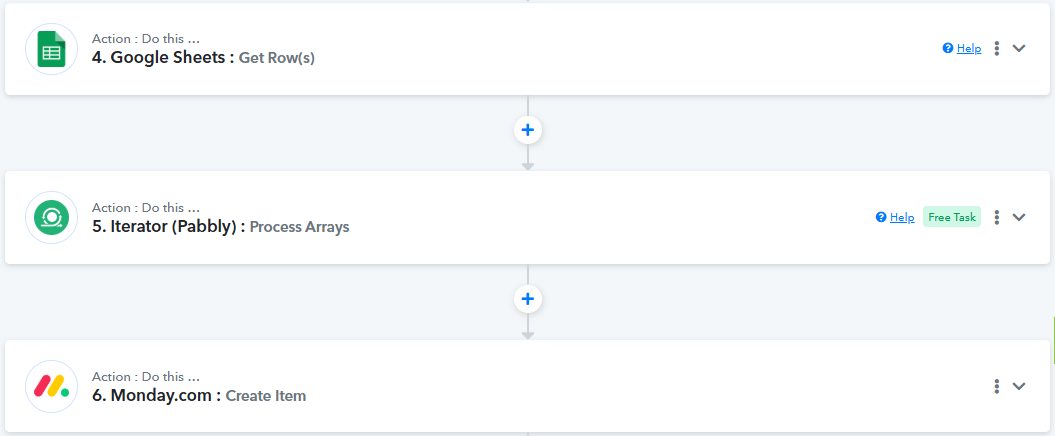Open three-dot menu on Google Sheets step
This screenshot has height=436, width=1055.
tap(996, 48)
